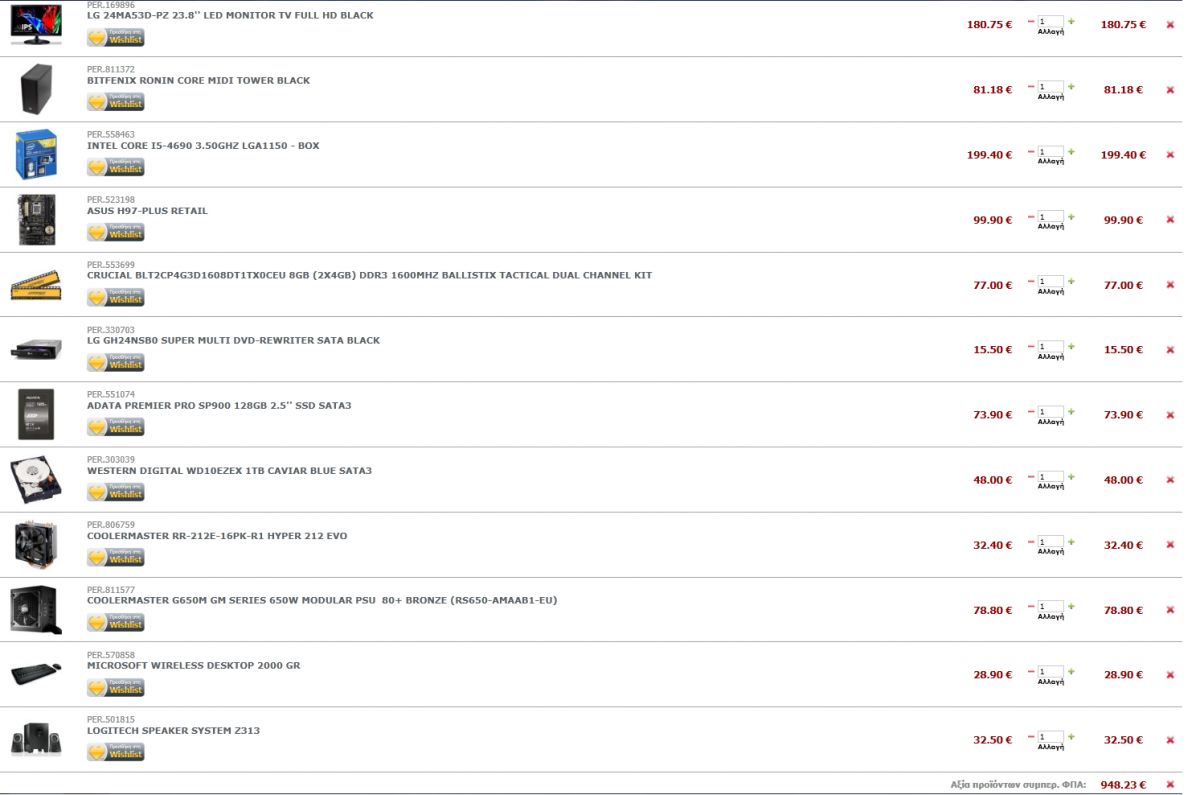Increase quantity of Bitfenix Ronin tower
Screen dimensions: 1200x795
click(1071, 86)
